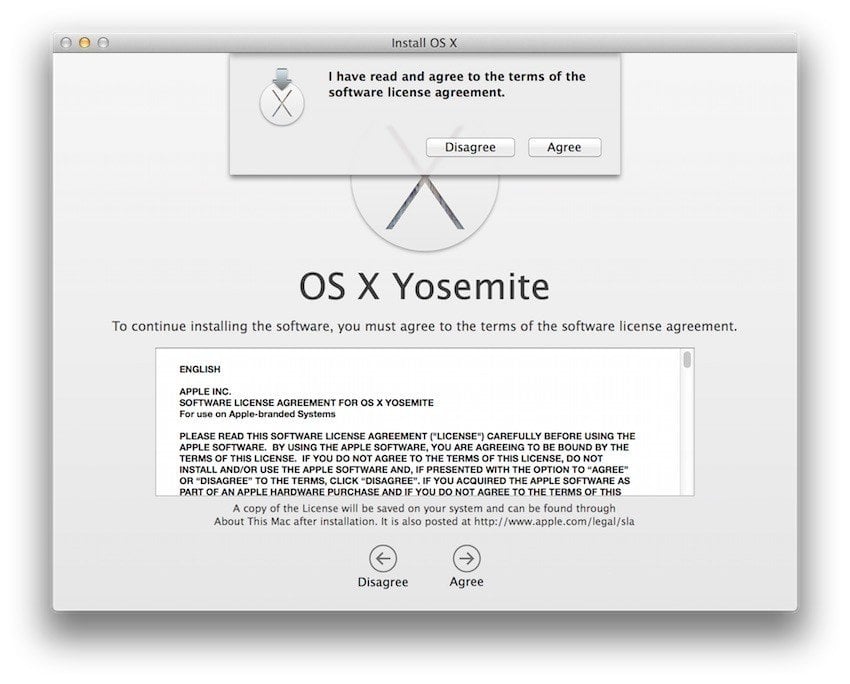Click the license text scrollbar thumb

[687, 359]
